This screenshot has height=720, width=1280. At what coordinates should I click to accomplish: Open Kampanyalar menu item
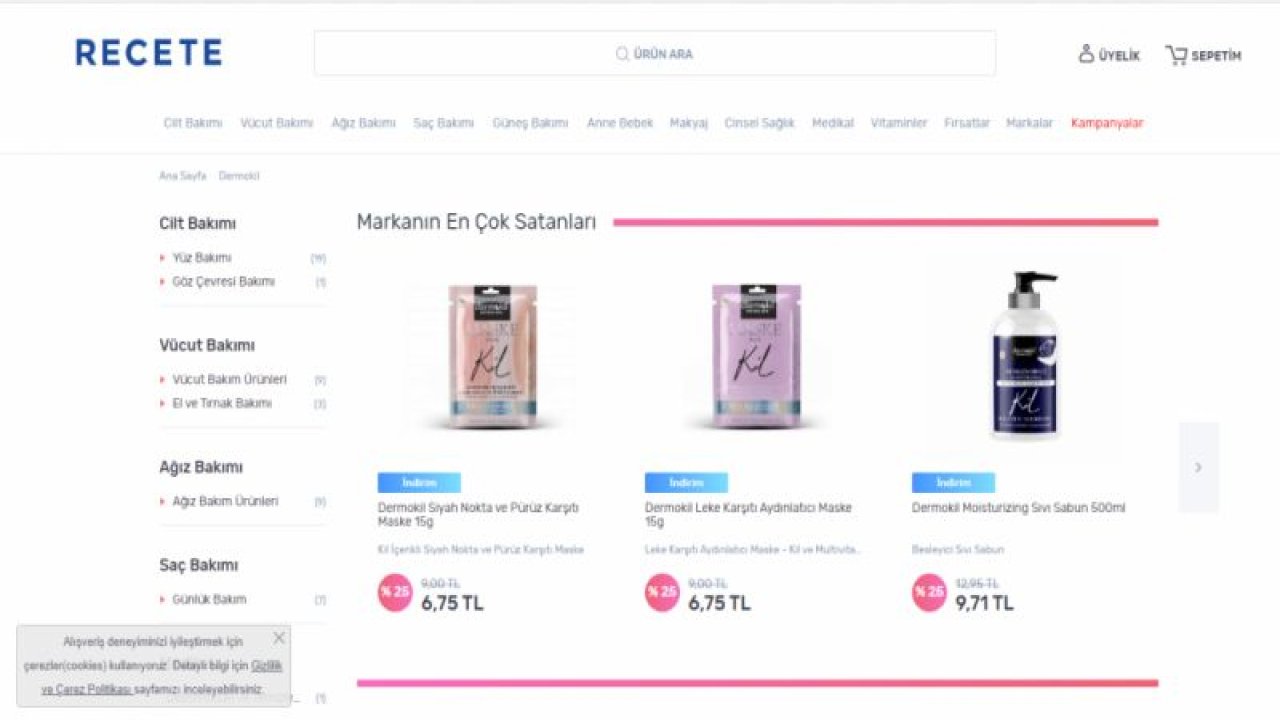tap(1107, 123)
